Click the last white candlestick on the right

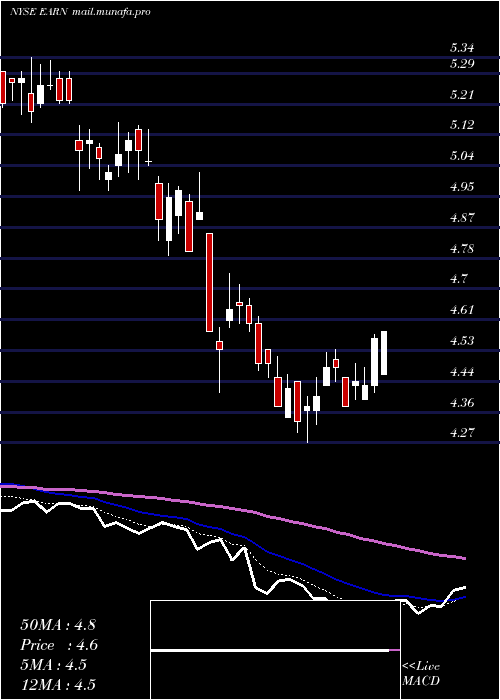click(x=383, y=353)
